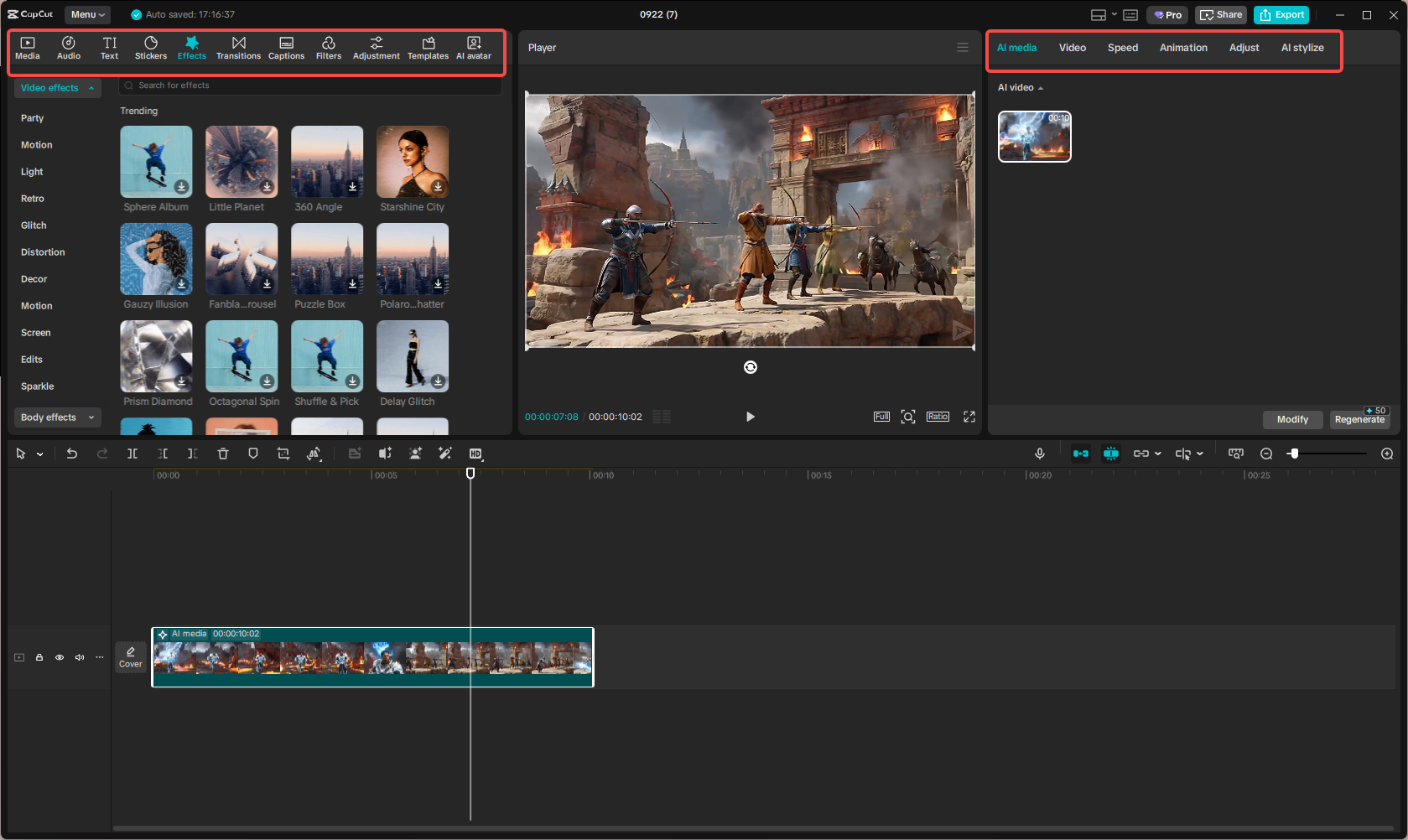The width and height of the screenshot is (1408, 840).
Task: Open the Transitions panel
Action: (239, 48)
